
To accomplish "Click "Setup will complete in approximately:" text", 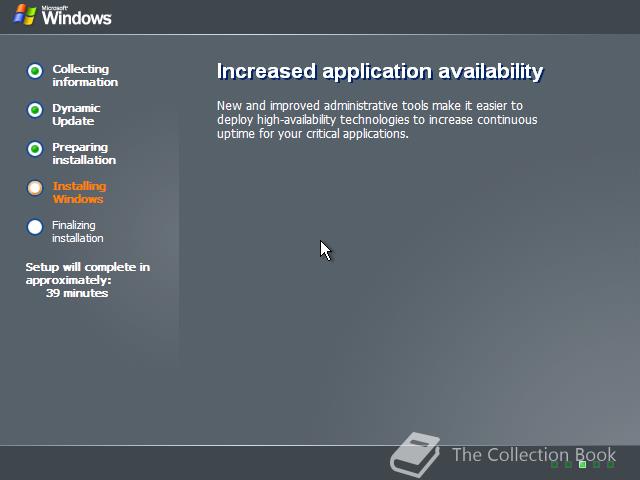I will tap(88, 273).
